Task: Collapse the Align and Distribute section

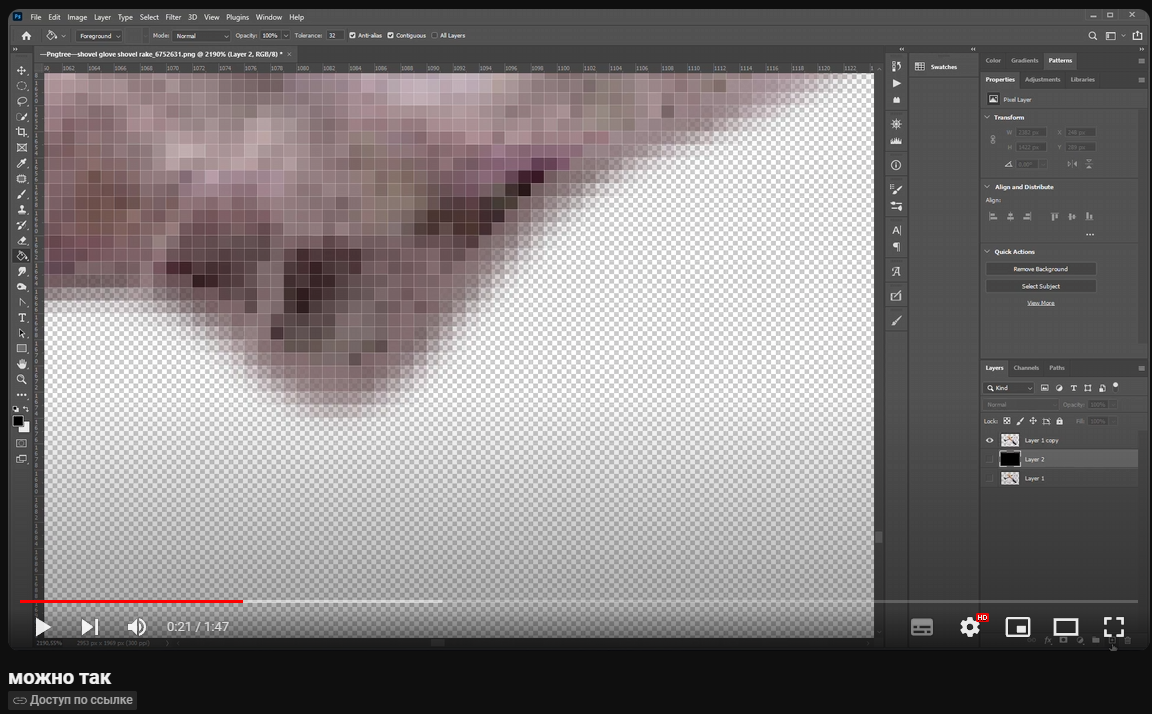Action: click(x=987, y=187)
